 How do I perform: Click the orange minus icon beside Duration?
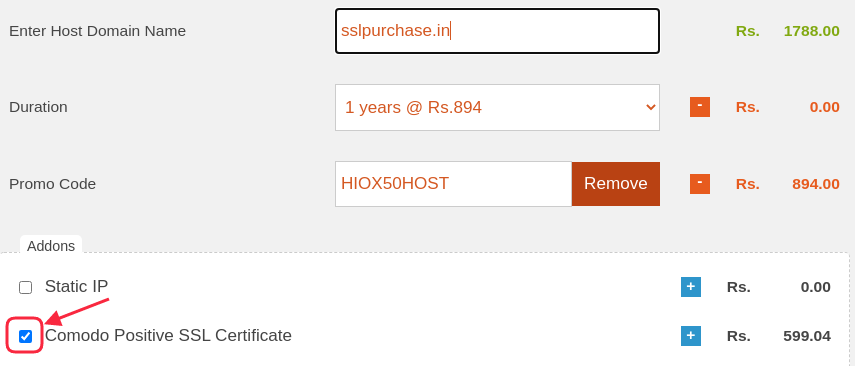(700, 107)
